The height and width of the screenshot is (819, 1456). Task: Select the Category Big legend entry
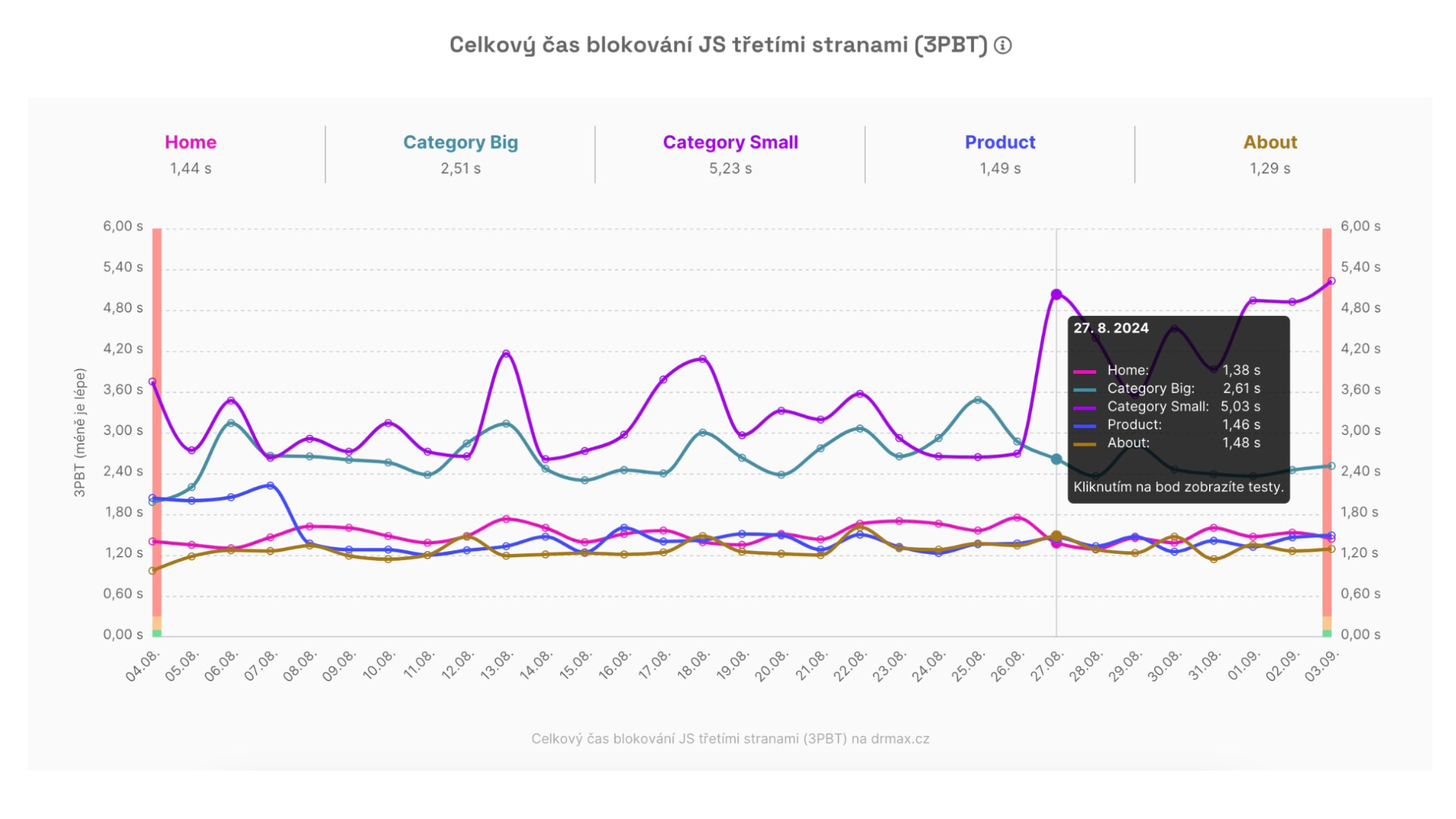[x=461, y=142]
